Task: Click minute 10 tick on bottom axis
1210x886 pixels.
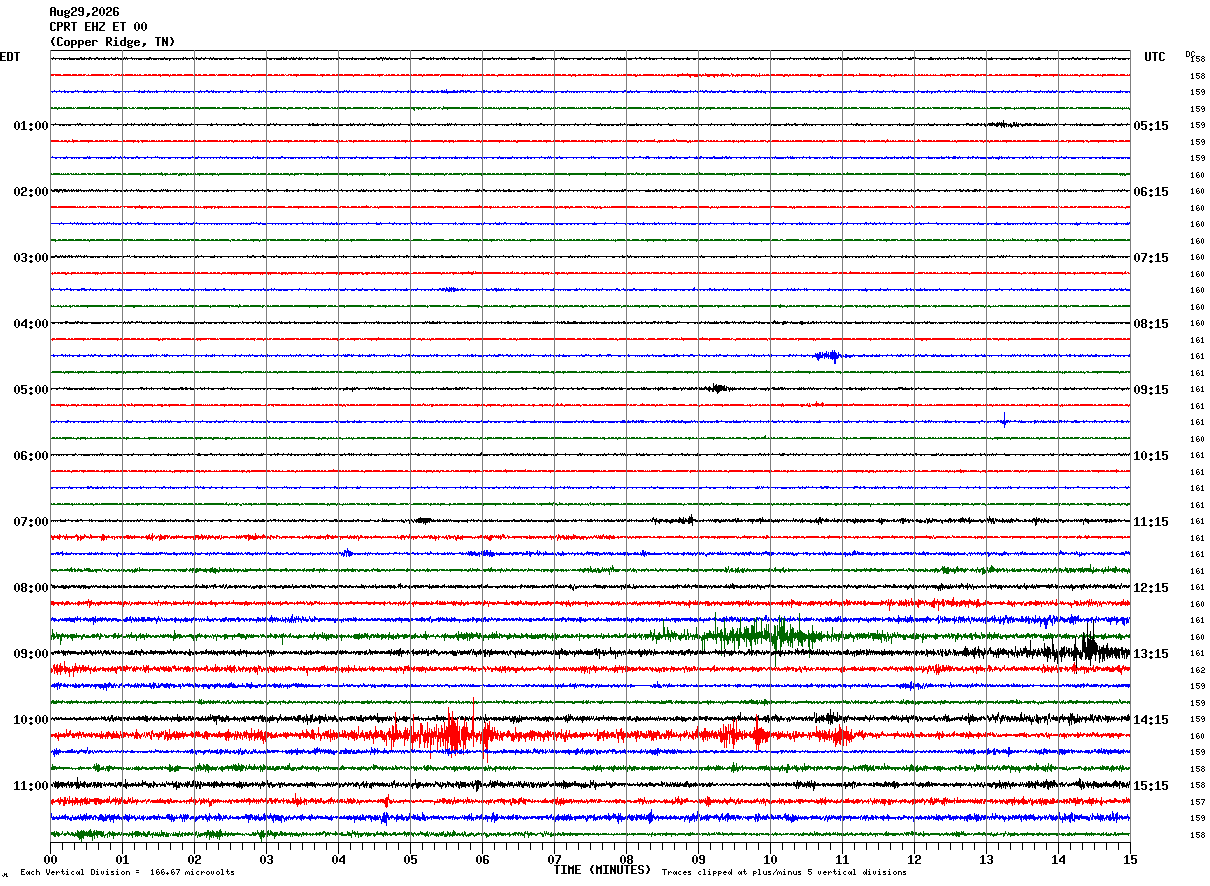Action: [x=770, y=859]
